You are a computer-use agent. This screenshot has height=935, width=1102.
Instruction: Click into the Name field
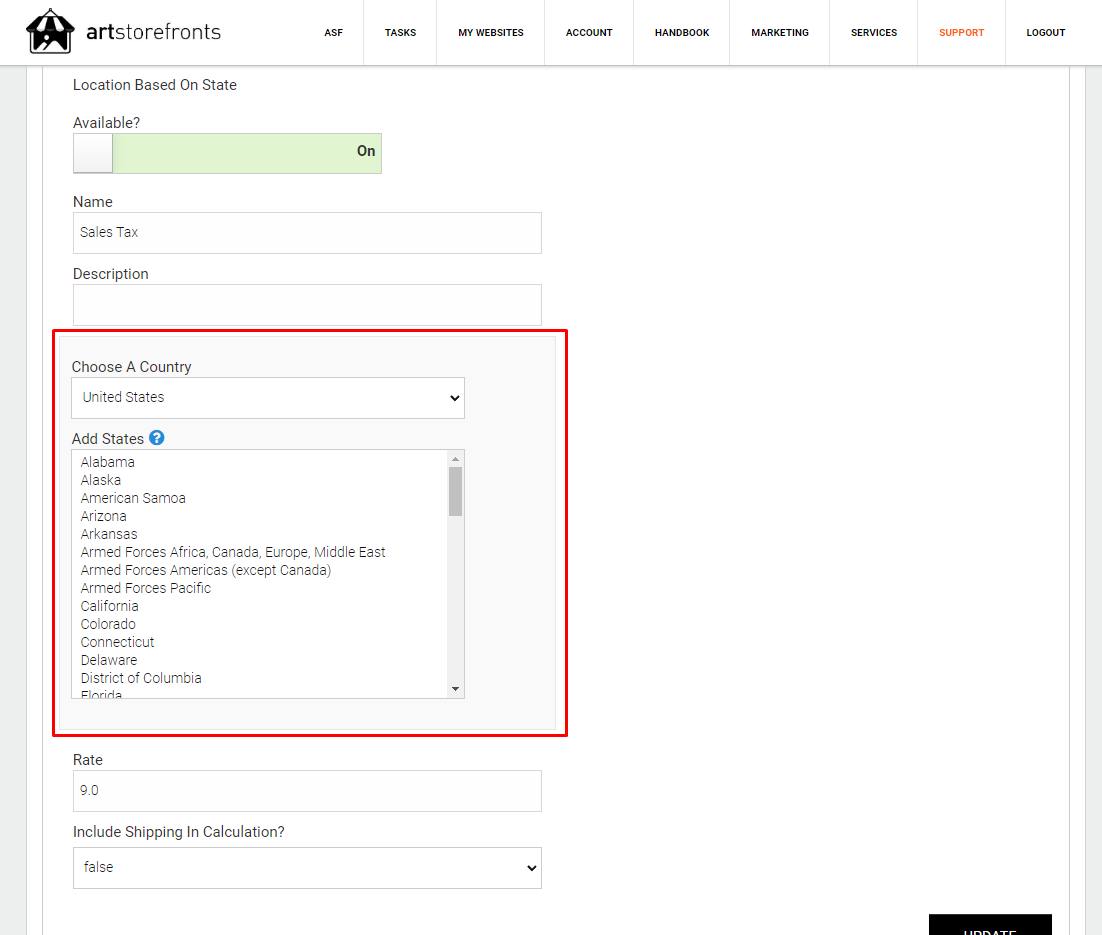[x=307, y=233]
